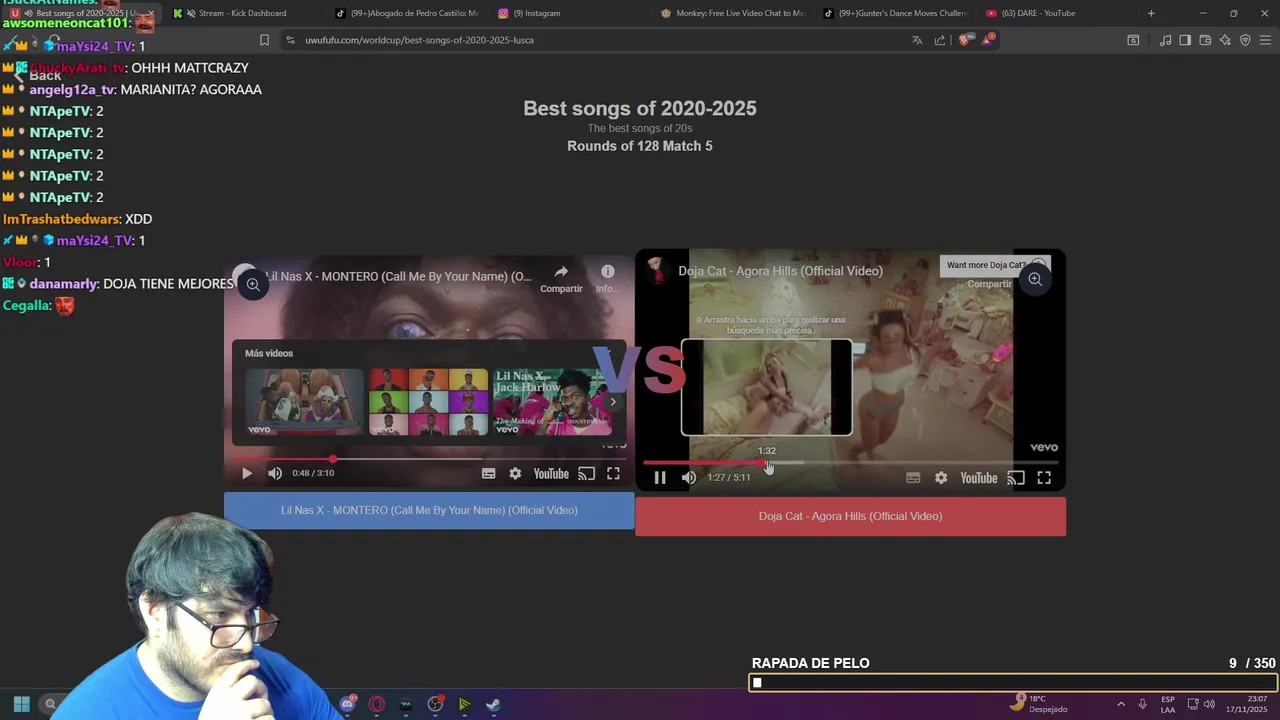
Task: Show hidden system tray icons chevron
Action: click(1120, 704)
